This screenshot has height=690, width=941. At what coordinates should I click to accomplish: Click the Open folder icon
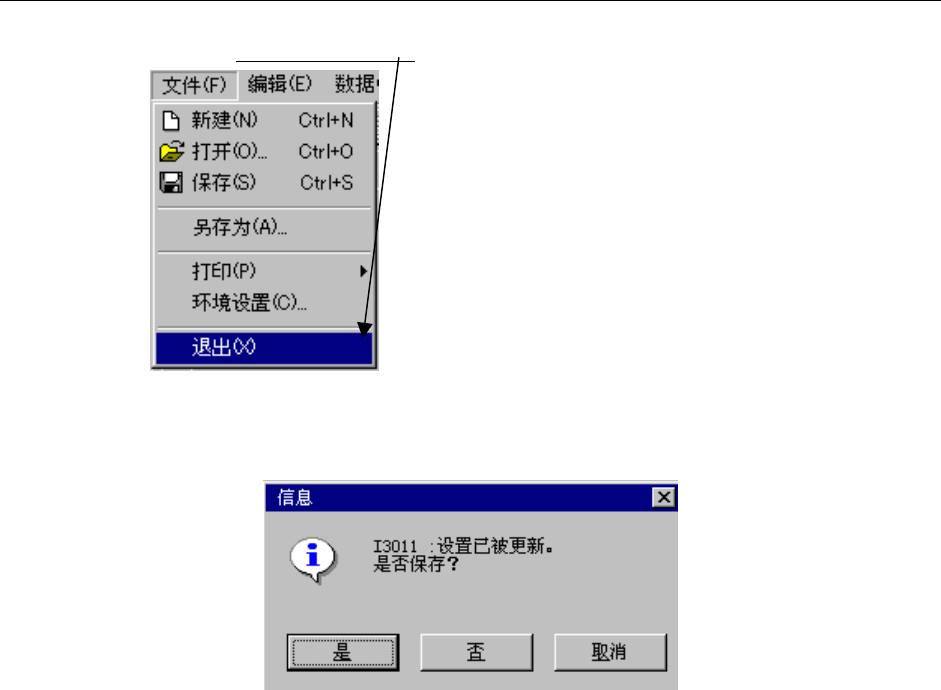(172, 151)
